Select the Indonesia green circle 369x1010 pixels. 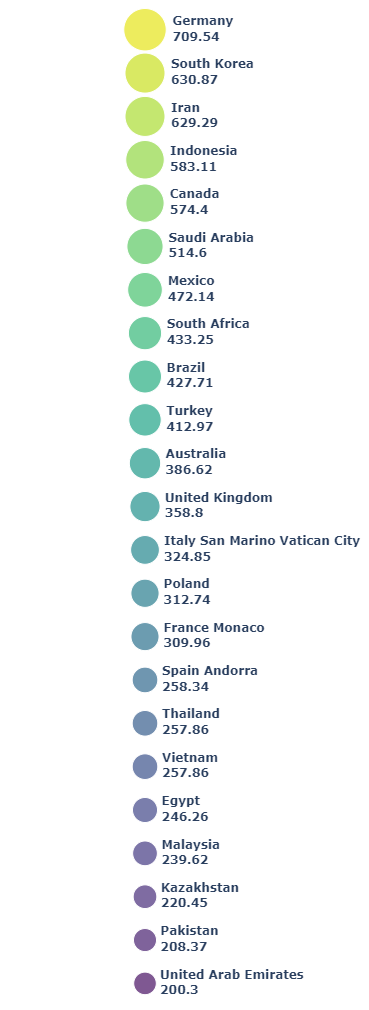pyautogui.click(x=145, y=160)
